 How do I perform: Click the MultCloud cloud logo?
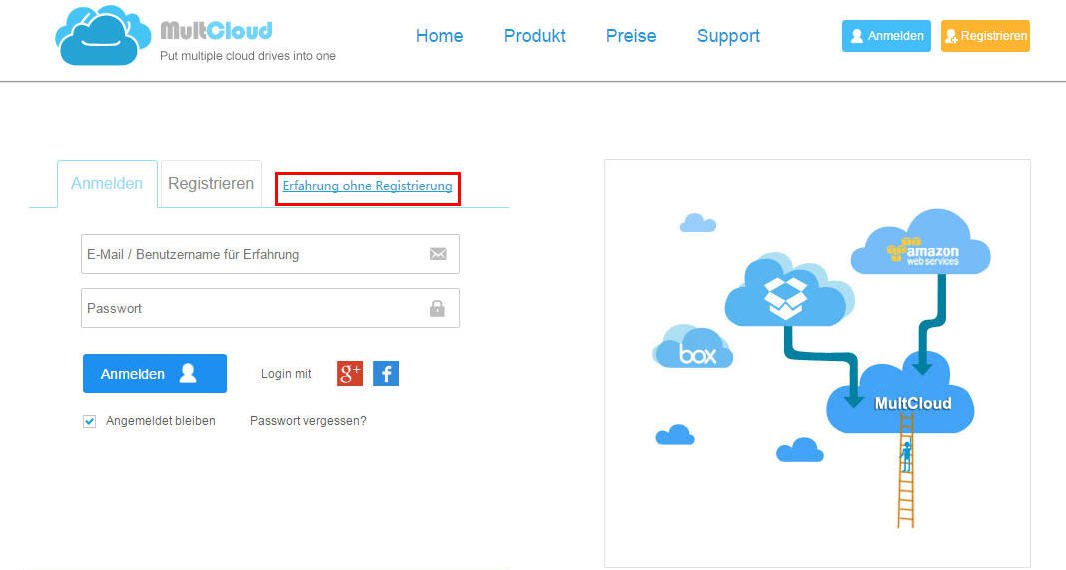coord(103,35)
